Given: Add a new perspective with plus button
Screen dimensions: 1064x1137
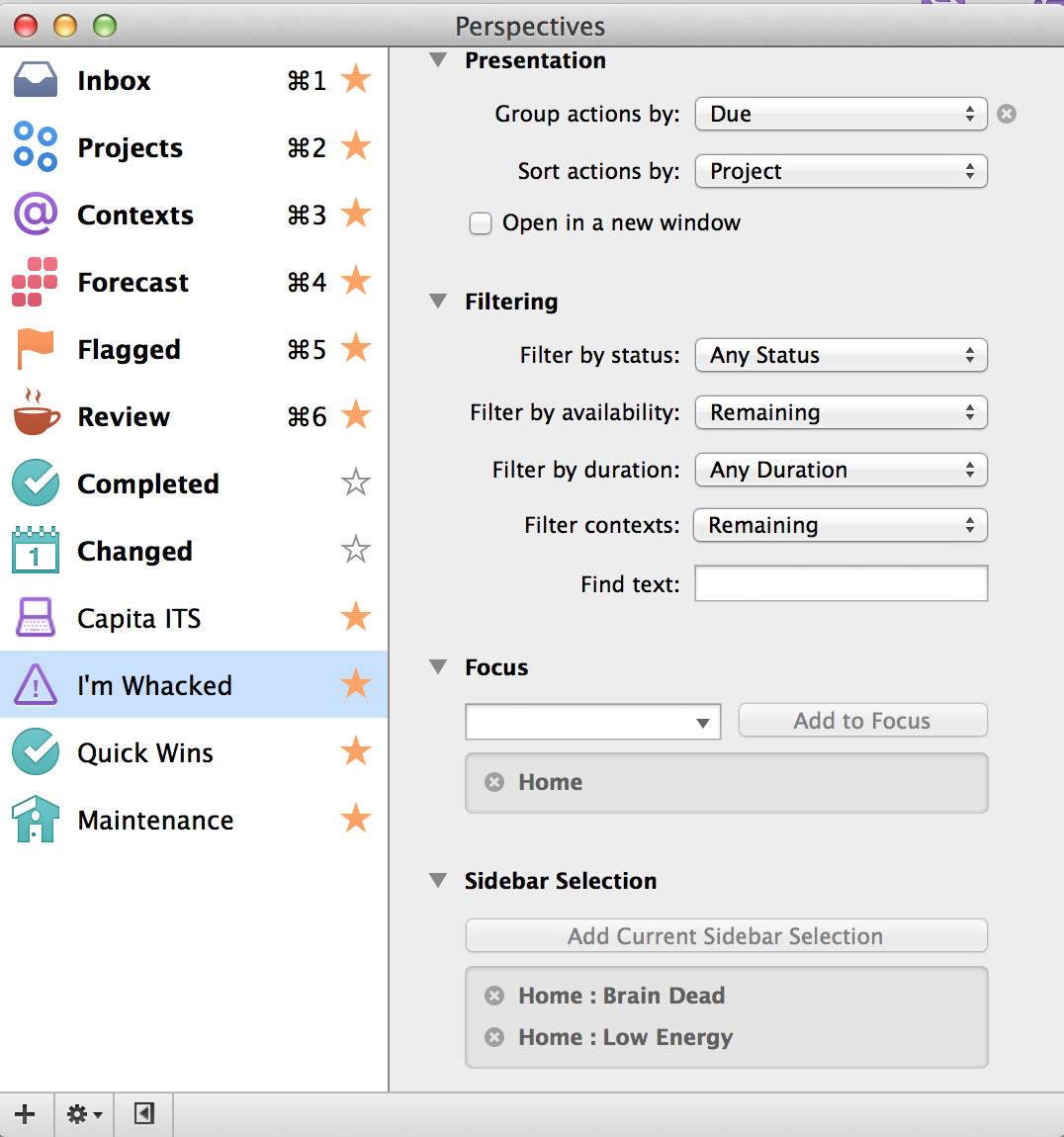Looking at the screenshot, I should tap(25, 1114).
